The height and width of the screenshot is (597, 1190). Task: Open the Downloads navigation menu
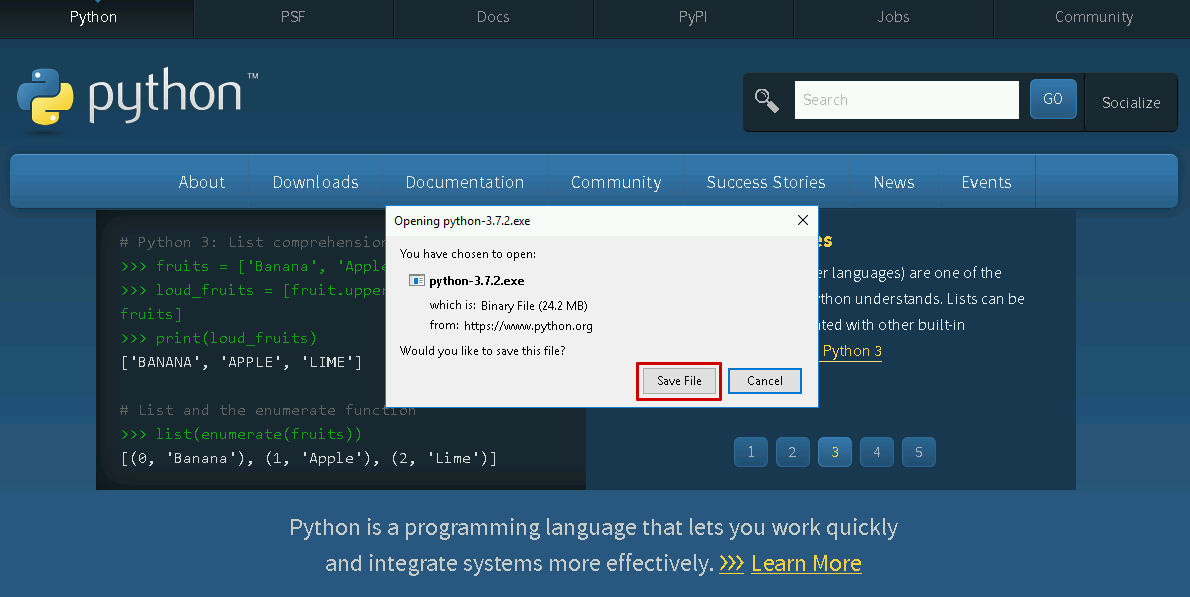[x=315, y=182]
